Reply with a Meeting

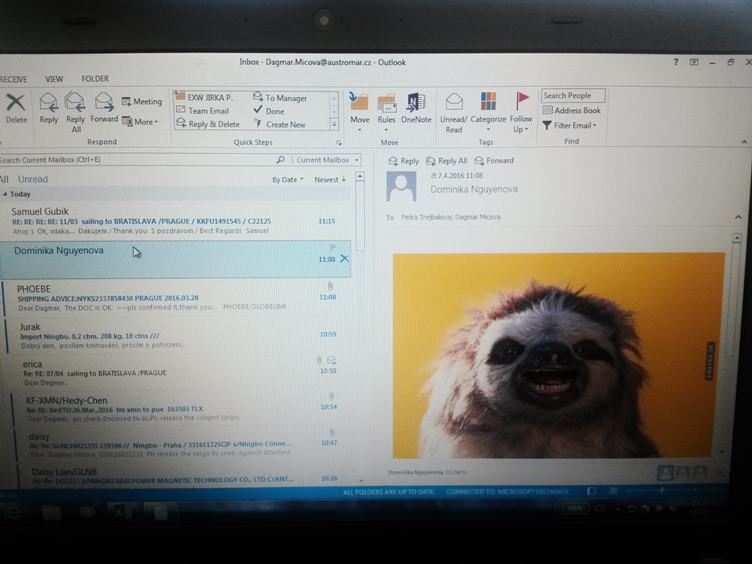pos(142,101)
